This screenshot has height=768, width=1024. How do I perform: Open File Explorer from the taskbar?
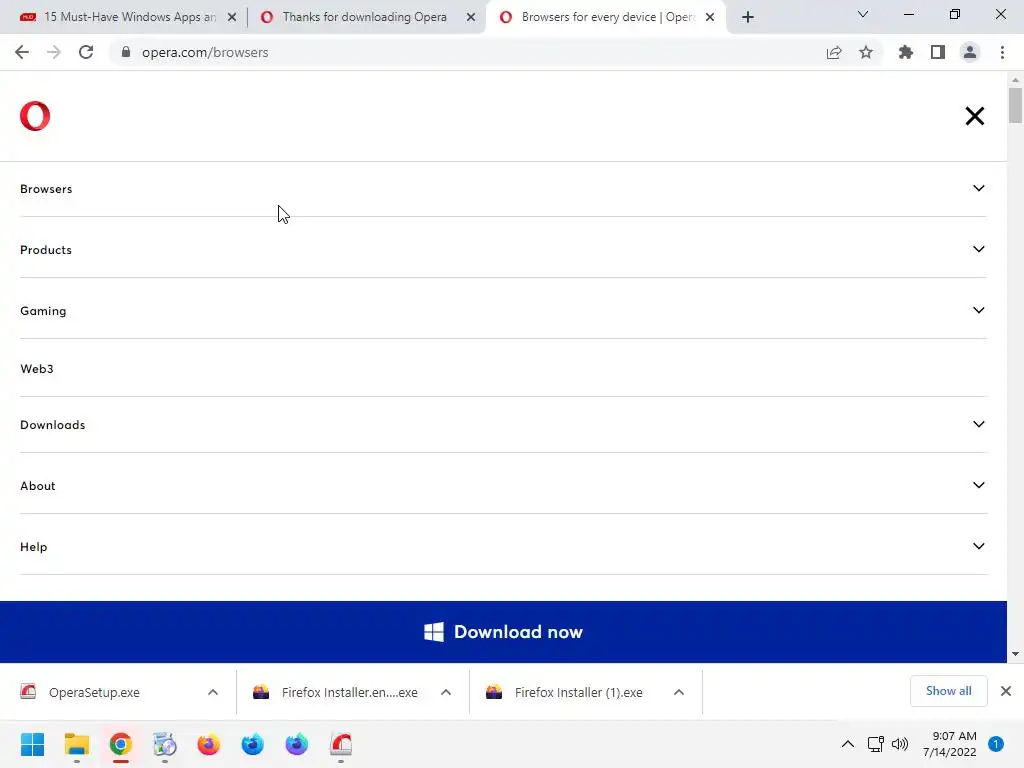click(76, 744)
